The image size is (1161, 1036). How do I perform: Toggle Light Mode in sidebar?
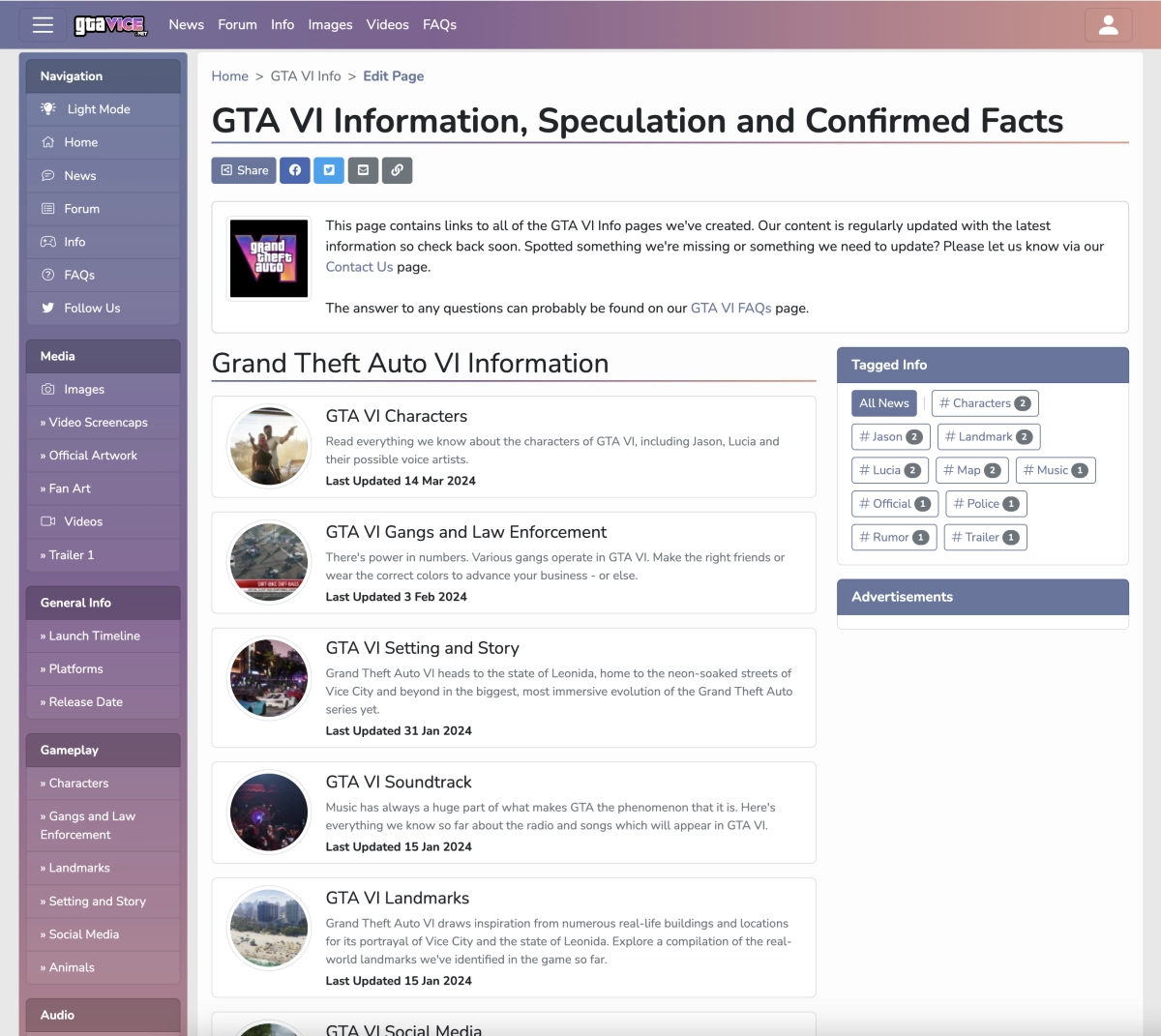tap(103, 109)
